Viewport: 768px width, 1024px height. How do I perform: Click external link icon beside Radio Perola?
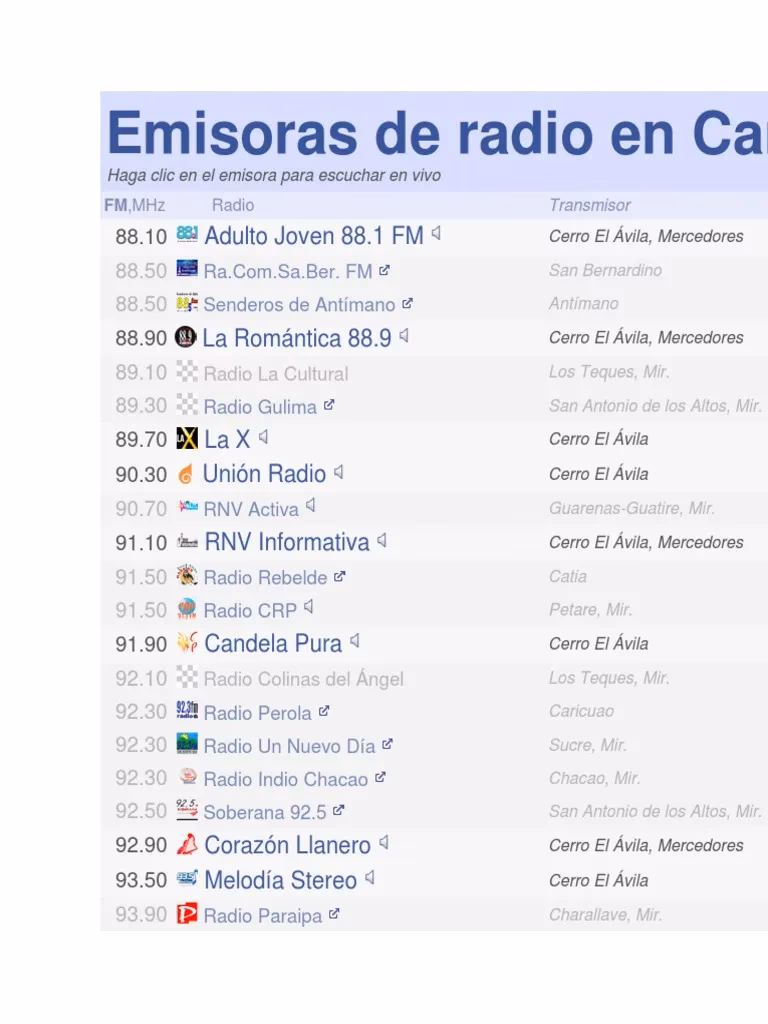[324, 711]
